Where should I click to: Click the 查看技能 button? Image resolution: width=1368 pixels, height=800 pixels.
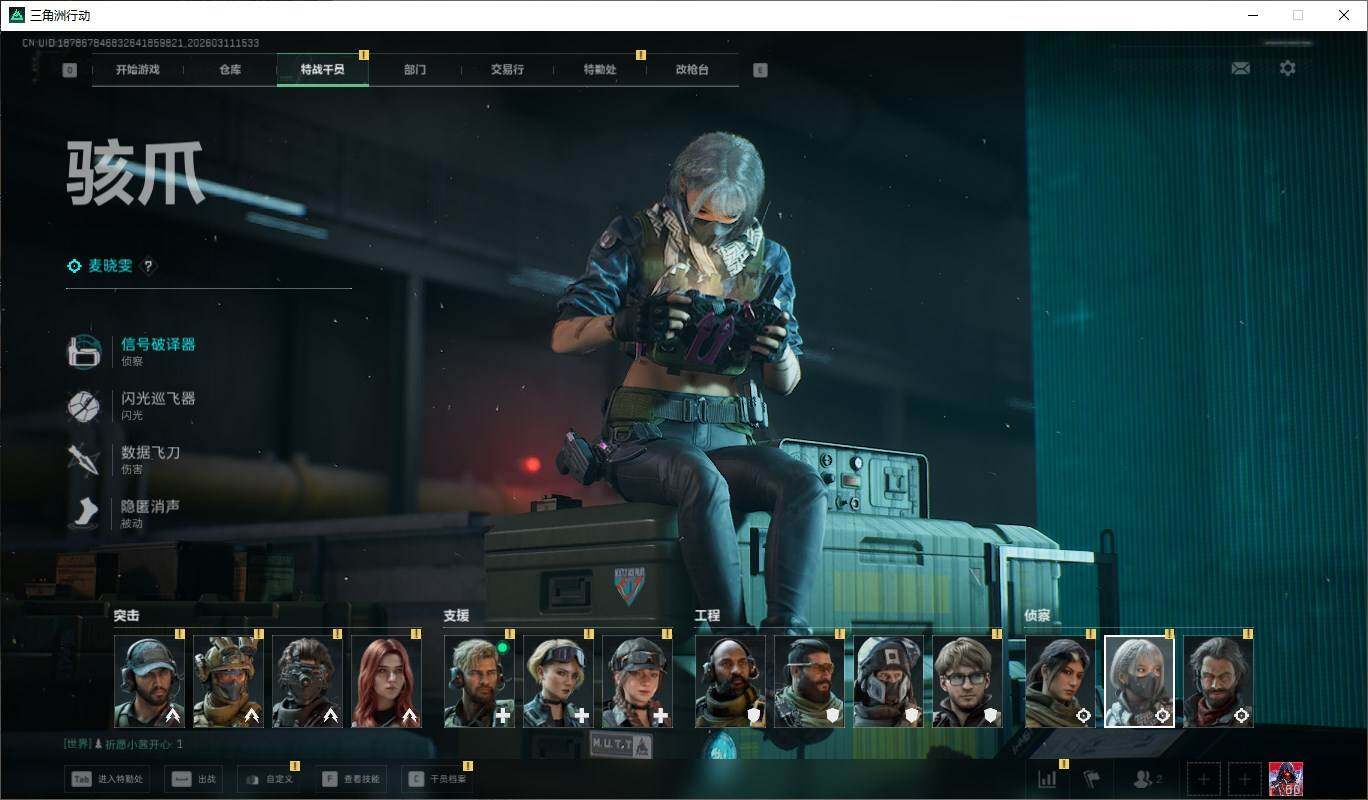pos(350,779)
